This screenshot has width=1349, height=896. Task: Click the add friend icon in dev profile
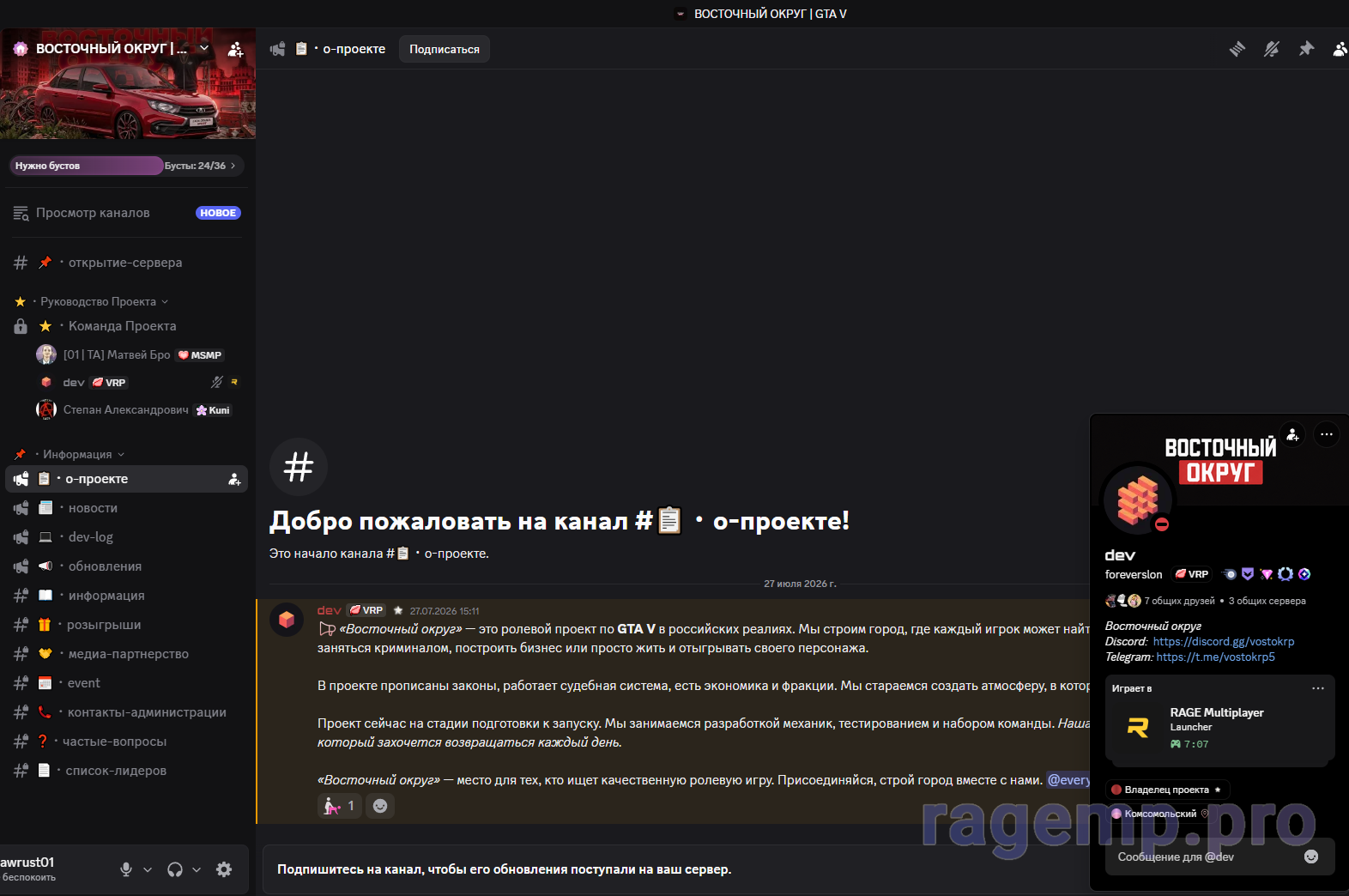pyautogui.click(x=1292, y=434)
